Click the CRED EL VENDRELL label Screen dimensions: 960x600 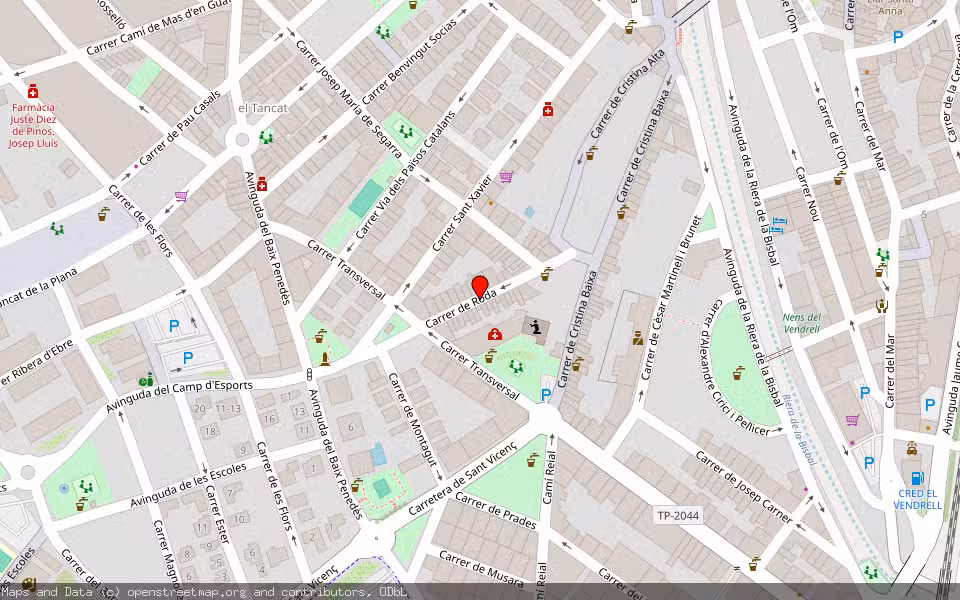917,500
